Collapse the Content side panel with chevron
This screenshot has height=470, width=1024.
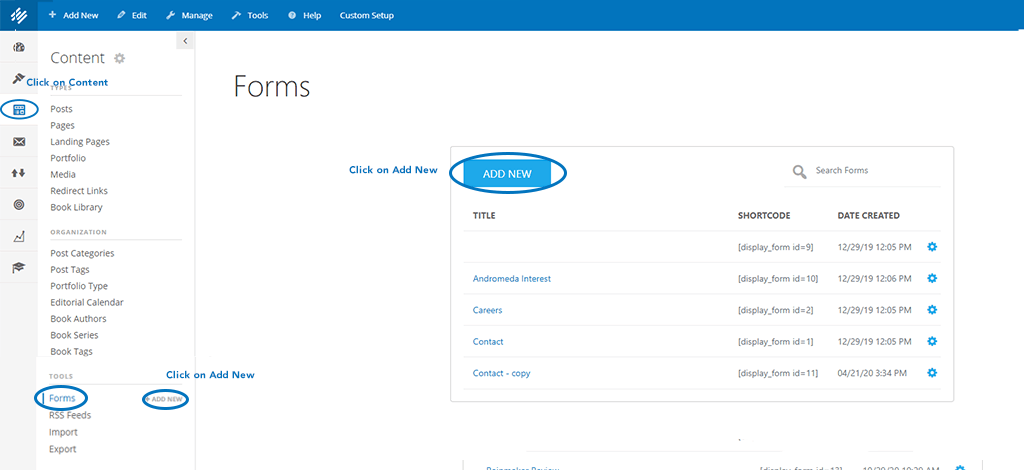click(x=185, y=40)
